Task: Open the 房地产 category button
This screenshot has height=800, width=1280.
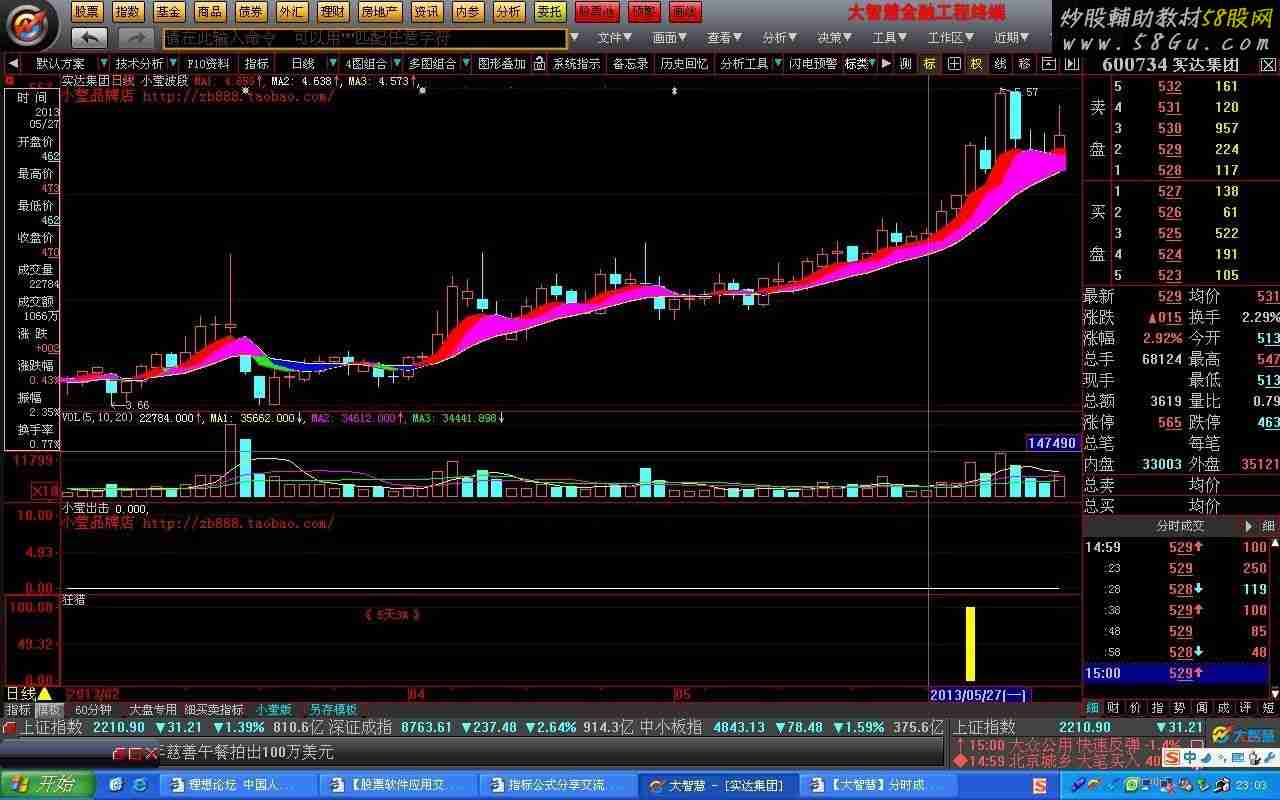Action: [x=380, y=12]
